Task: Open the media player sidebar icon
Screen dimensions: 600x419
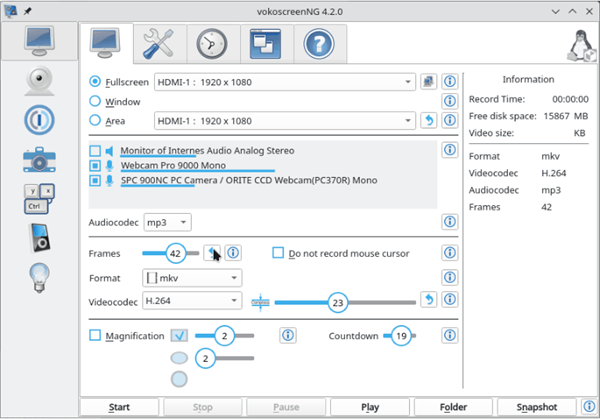Action: click(x=38, y=237)
